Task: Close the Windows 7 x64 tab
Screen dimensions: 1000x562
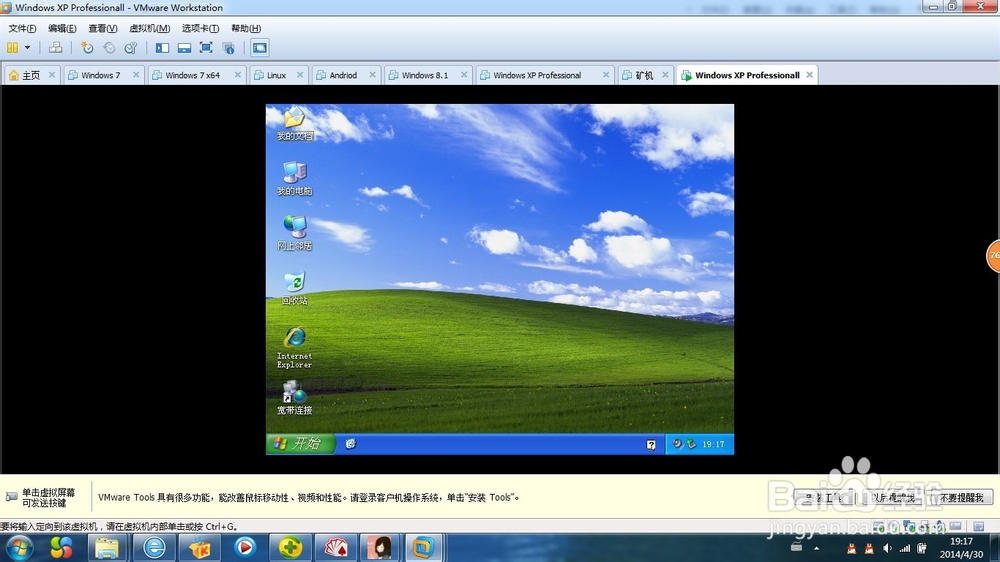Action: 237,75
